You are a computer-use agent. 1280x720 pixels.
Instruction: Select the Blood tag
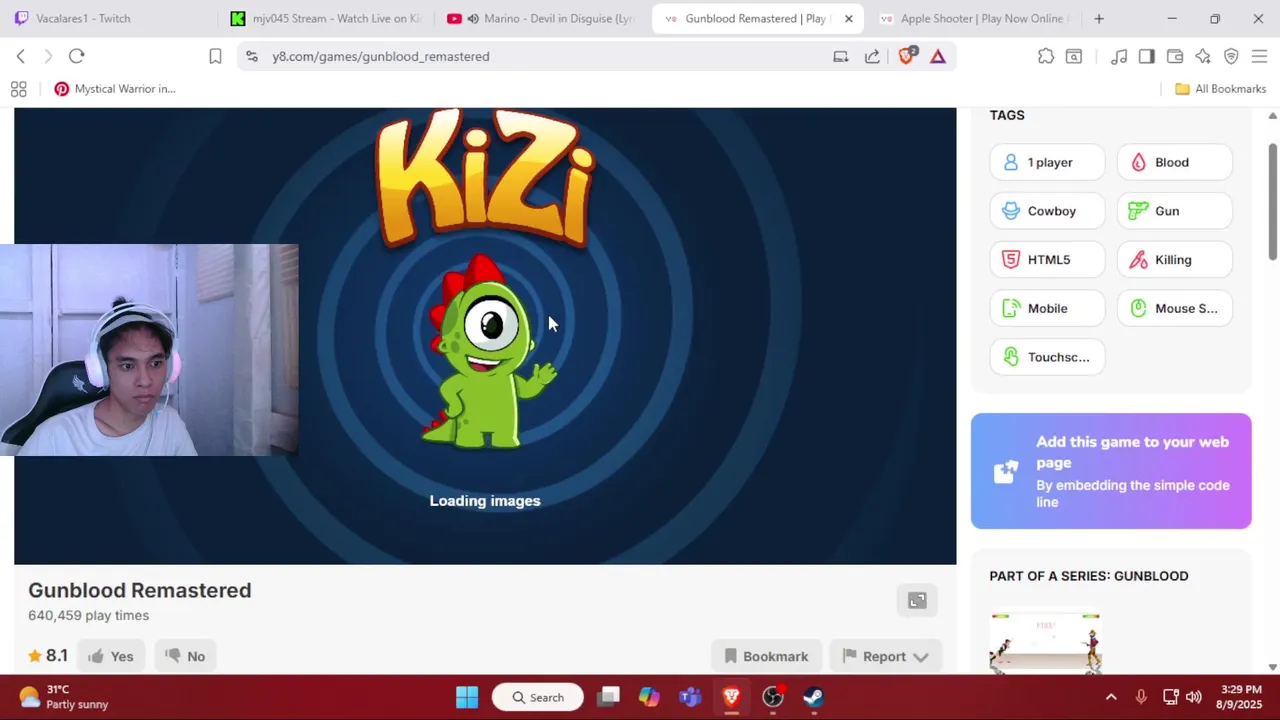pos(1174,162)
